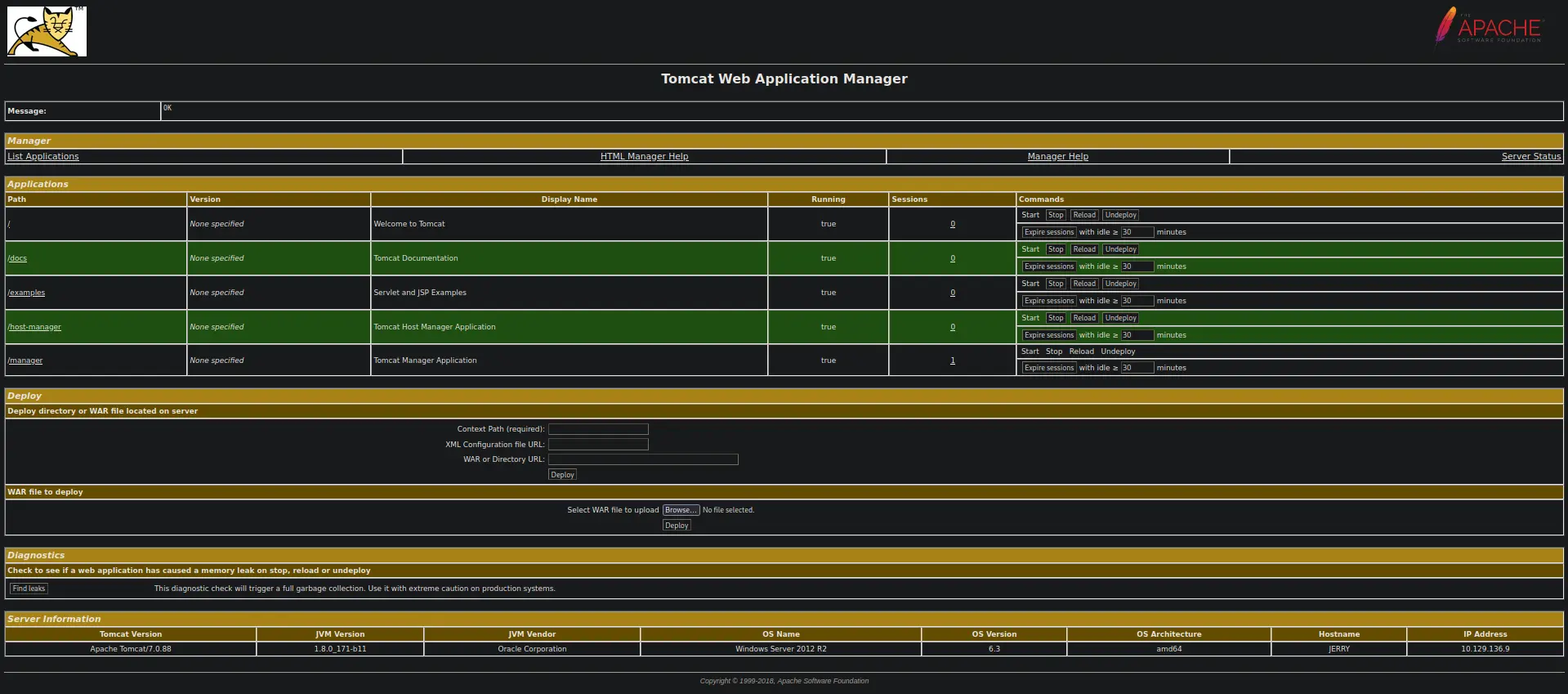Click 'Servlet and JSP Examples' display name
This screenshot has width=1568, height=694.
[420, 293]
